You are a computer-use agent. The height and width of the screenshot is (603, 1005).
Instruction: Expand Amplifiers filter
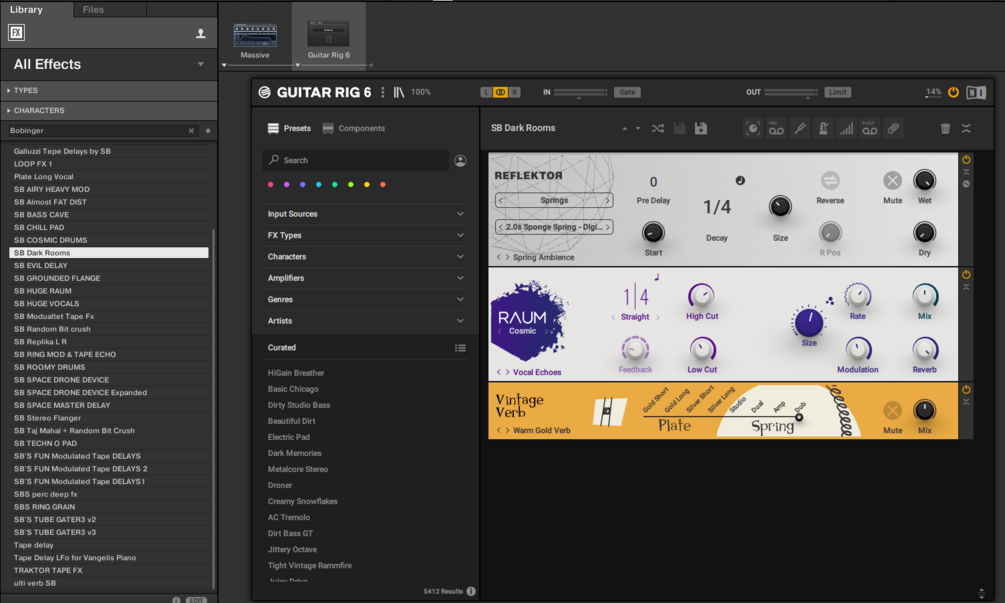point(365,278)
